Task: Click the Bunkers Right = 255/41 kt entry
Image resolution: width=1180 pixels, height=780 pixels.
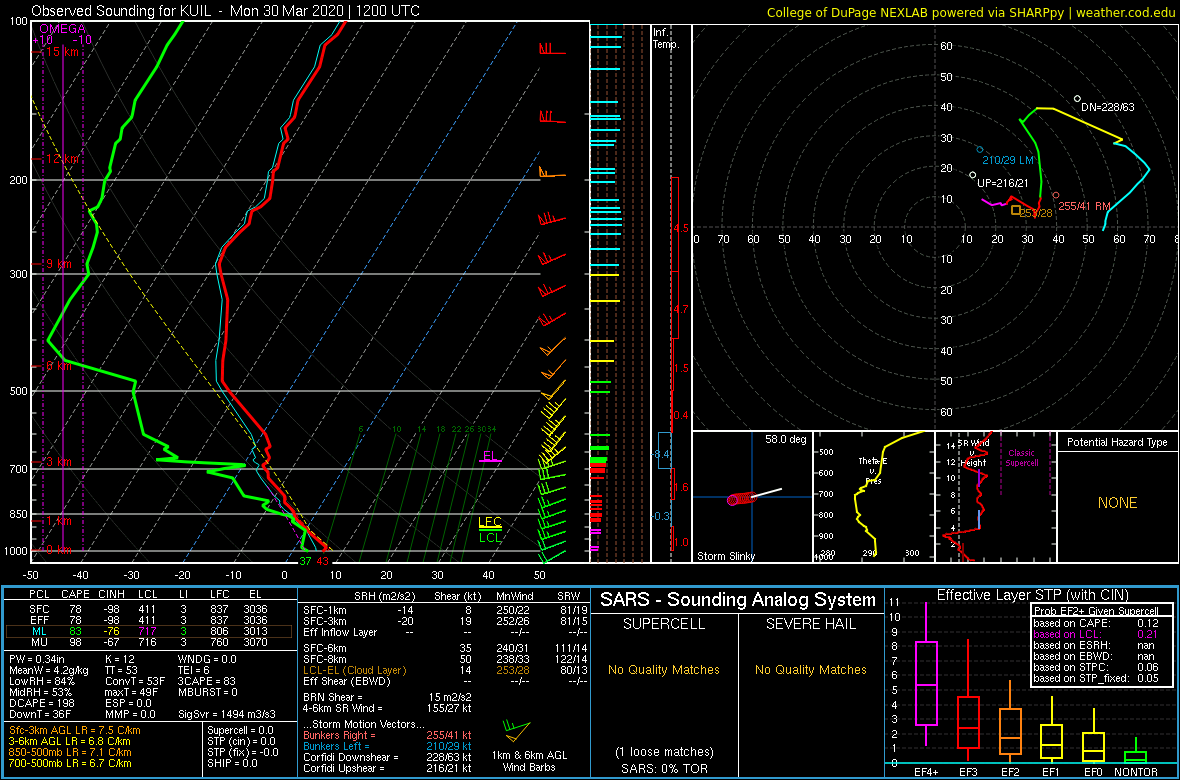Action: (386, 735)
